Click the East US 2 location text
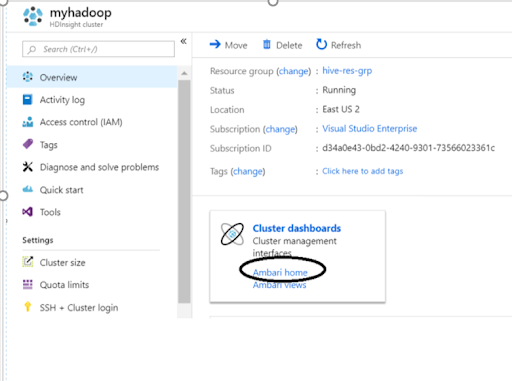The image size is (512, 381). (x=341, y=109)
